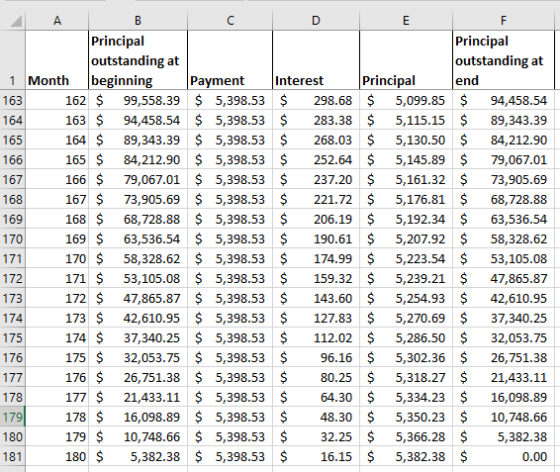The height and width of the screenshot is (472, 560).
Task: Click the cell showing month 180
Action: coord(57,457)
